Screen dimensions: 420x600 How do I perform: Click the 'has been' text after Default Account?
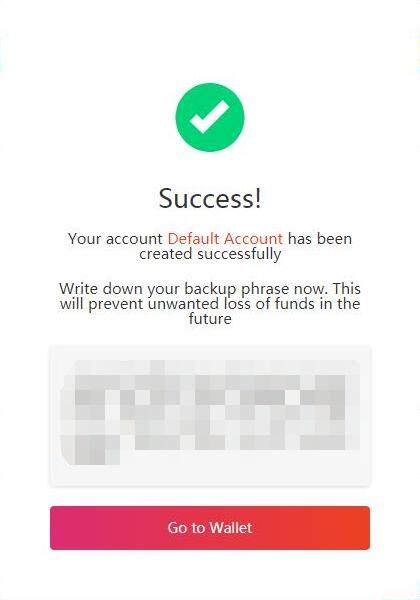(320, 239)
